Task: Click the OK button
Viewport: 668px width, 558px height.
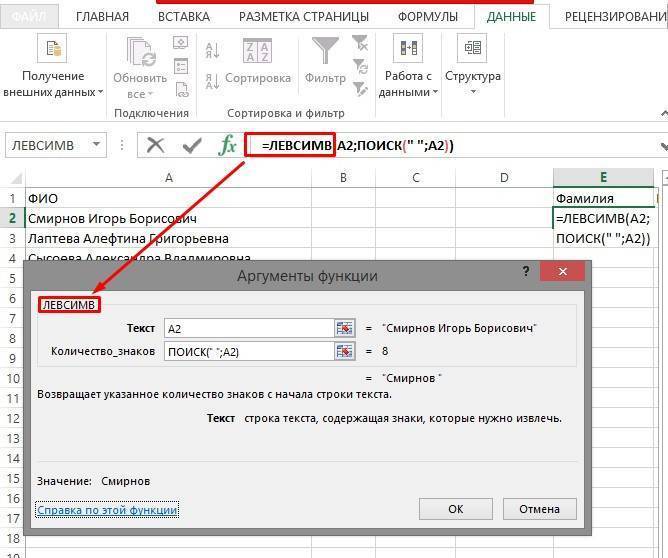Action: point(455,509)
